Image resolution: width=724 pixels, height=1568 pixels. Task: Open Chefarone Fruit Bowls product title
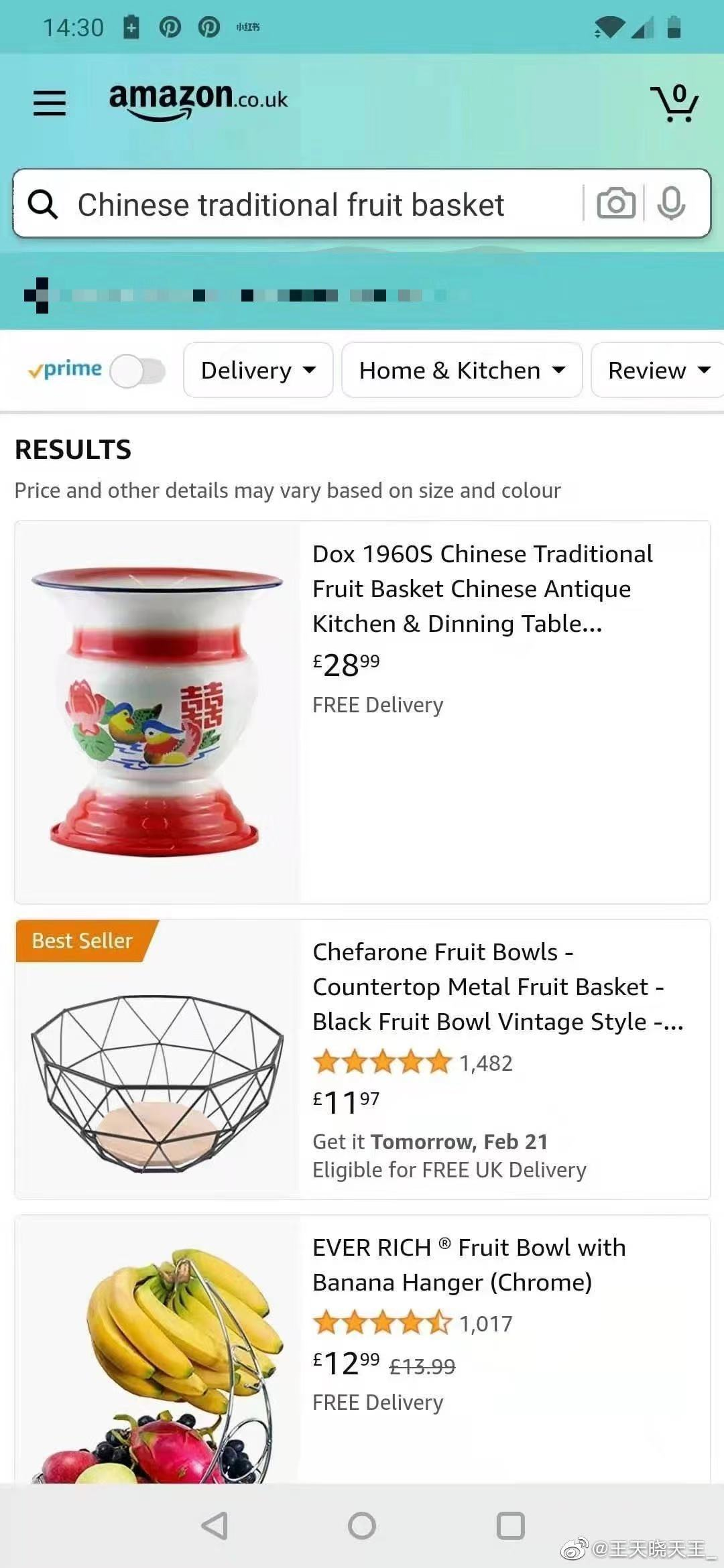pyautogui.click(x=498, y=986)
